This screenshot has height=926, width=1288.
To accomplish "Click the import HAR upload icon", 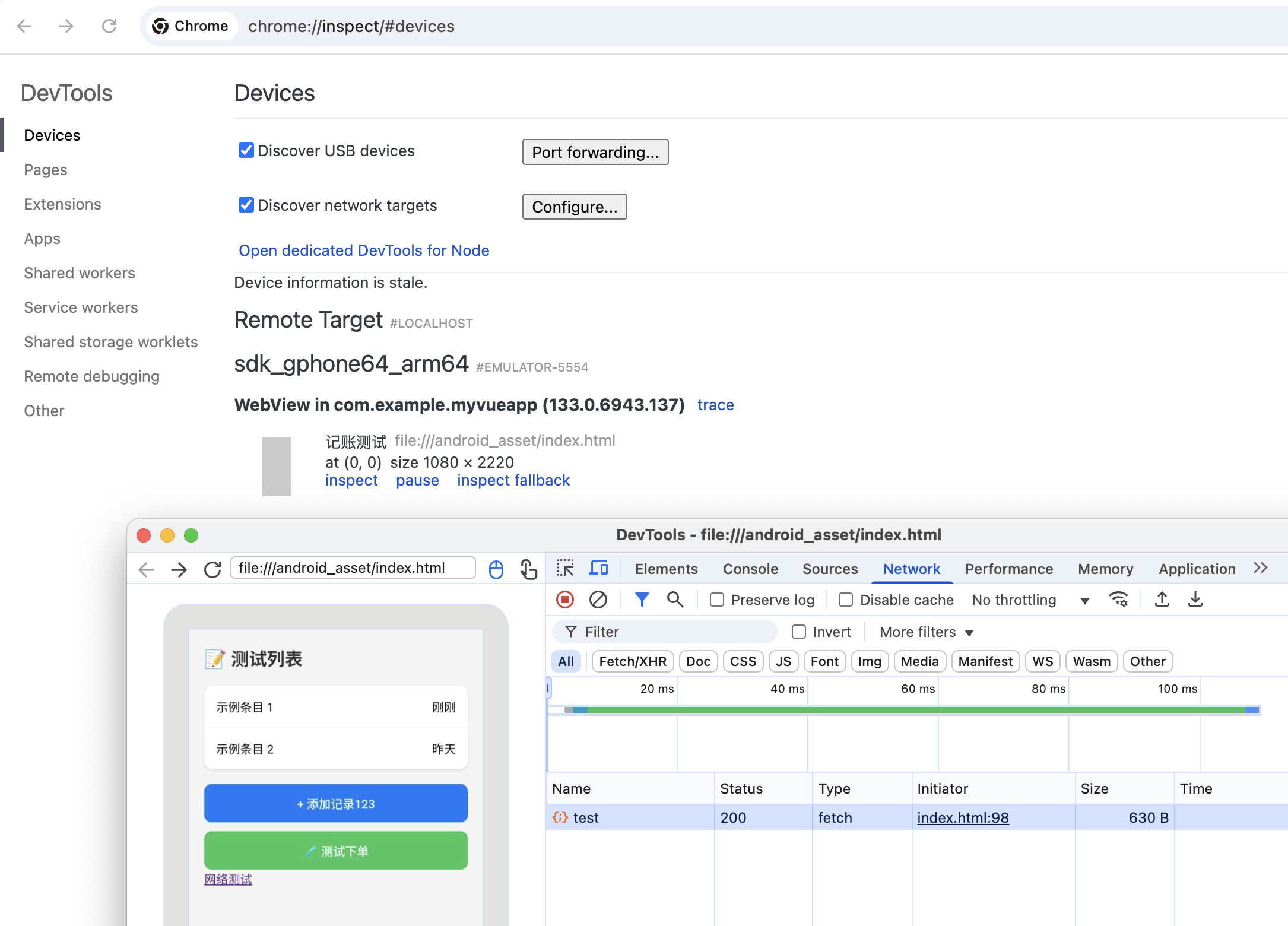I will pyautogui.click(x=1162, y=600).
